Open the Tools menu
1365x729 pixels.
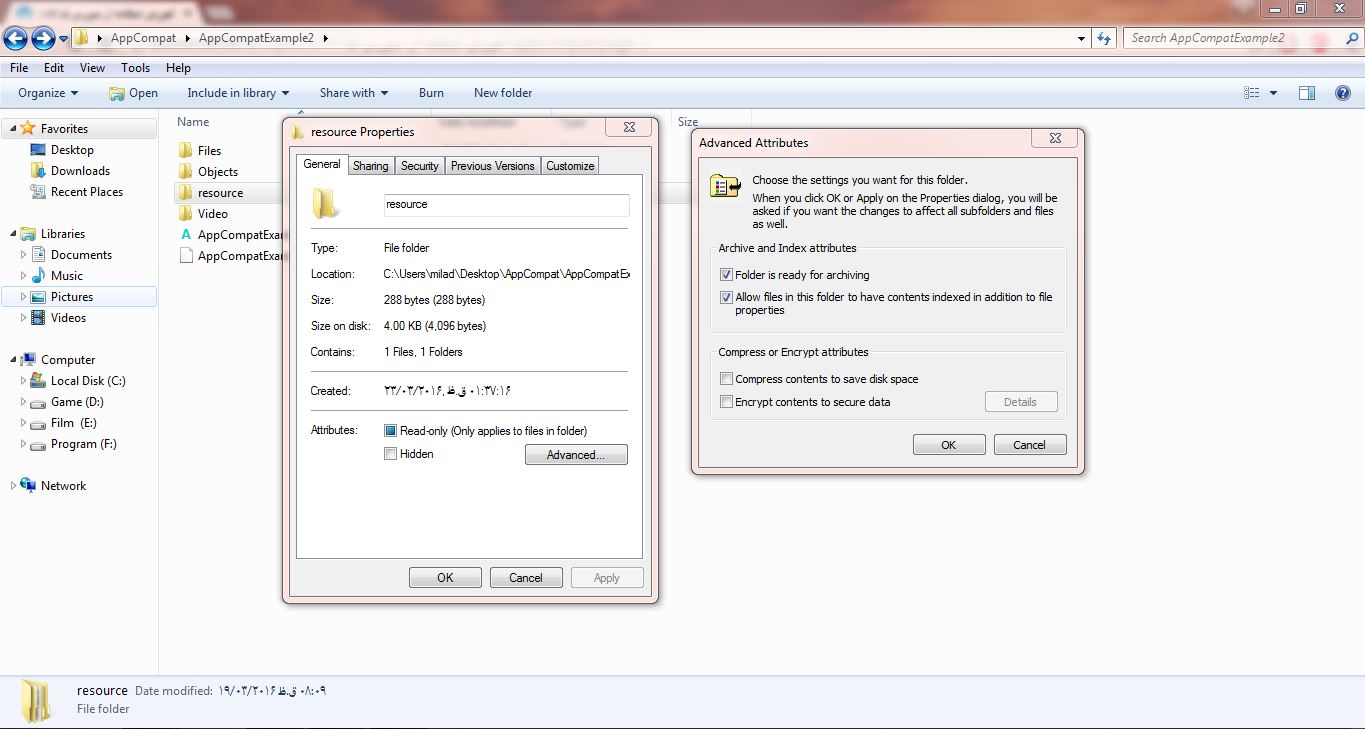click(135, 68)
